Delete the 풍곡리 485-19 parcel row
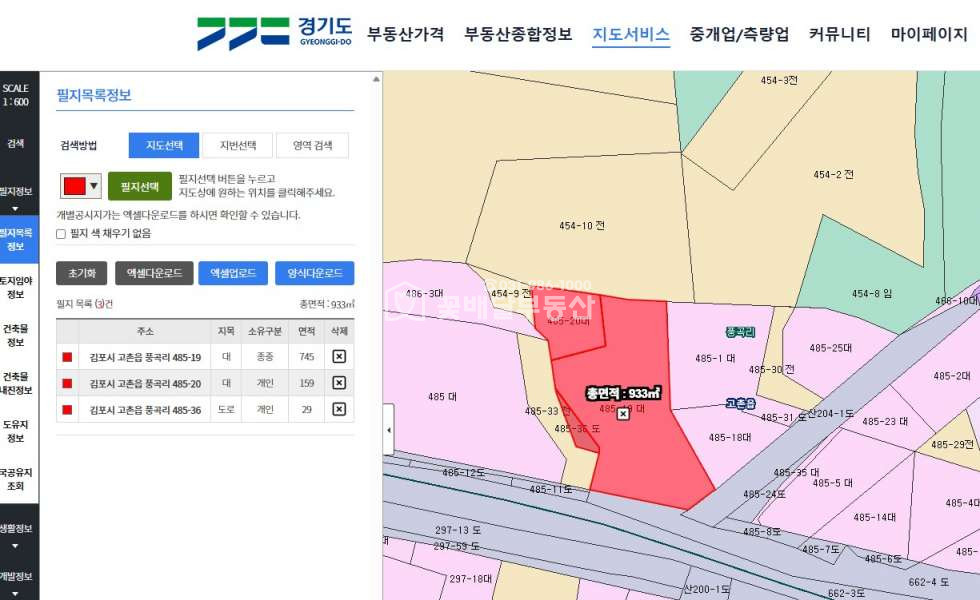The width and height of the screenshot is (980, 600). (338, 356)
